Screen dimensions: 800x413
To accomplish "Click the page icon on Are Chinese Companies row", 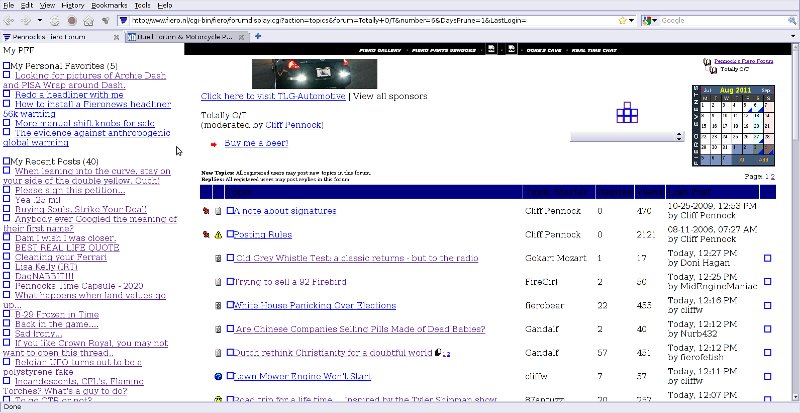I will click(218, 329).
